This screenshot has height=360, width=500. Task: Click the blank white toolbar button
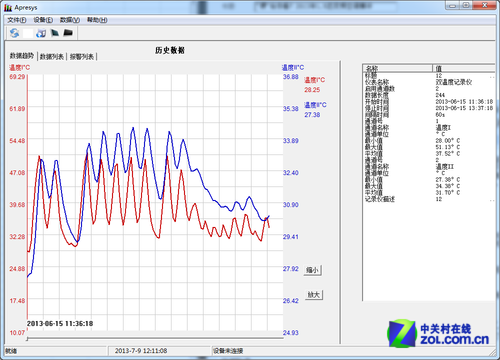[x=28, y=33]
